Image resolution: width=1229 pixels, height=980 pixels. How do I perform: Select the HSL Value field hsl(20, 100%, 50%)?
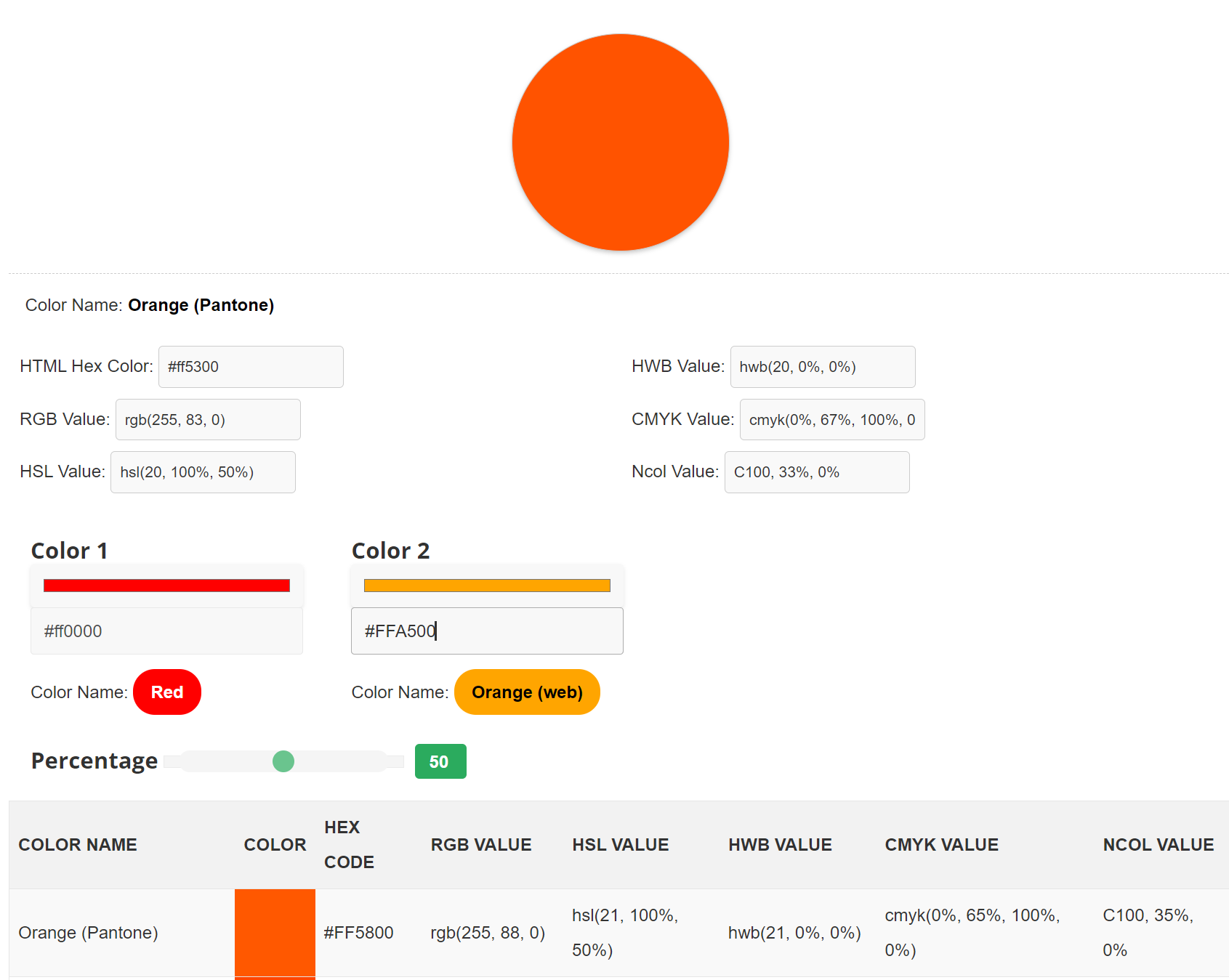click(203, 472)
